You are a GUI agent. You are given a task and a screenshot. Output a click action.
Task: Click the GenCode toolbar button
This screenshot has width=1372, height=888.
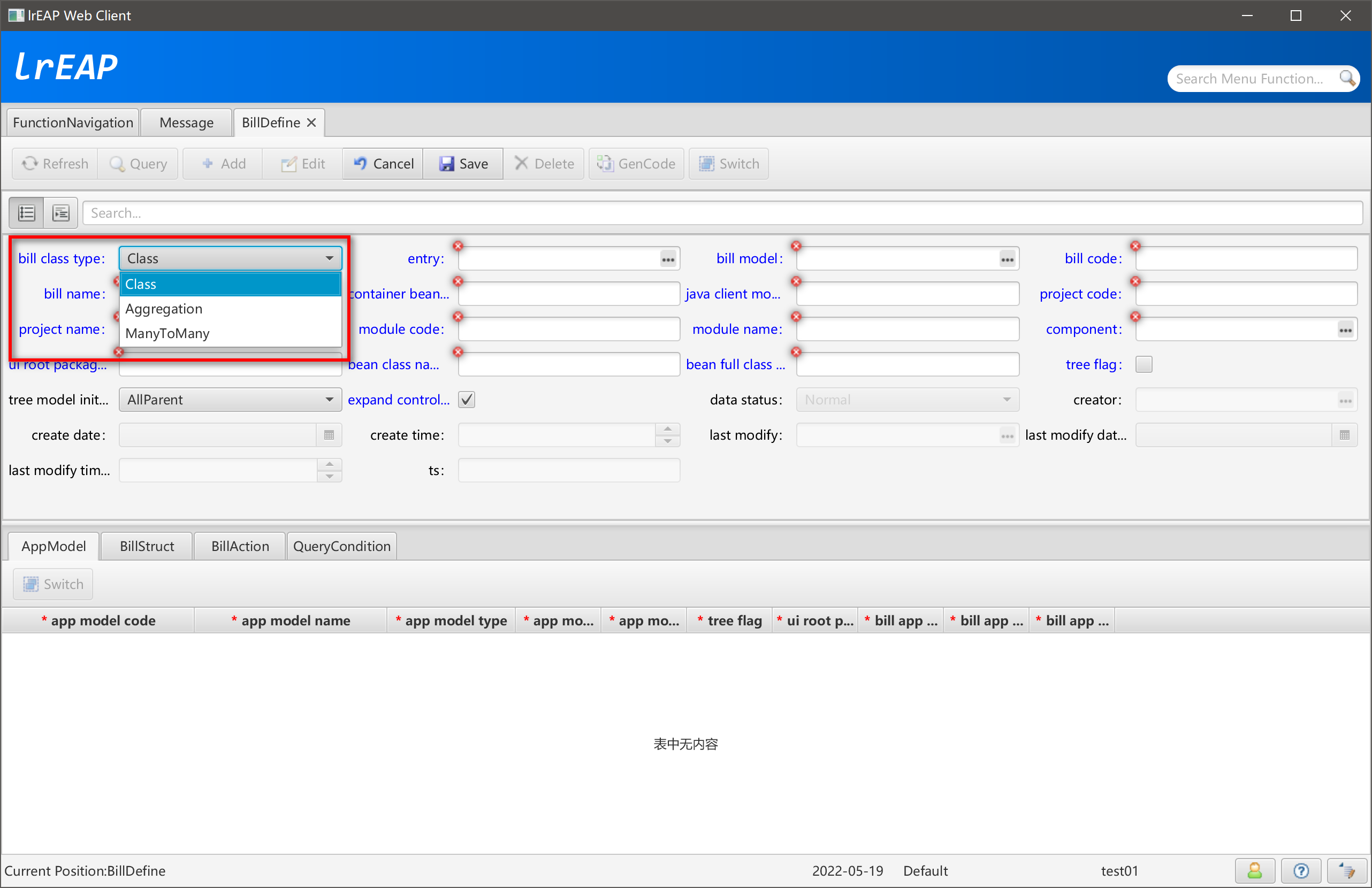[636, 164]
